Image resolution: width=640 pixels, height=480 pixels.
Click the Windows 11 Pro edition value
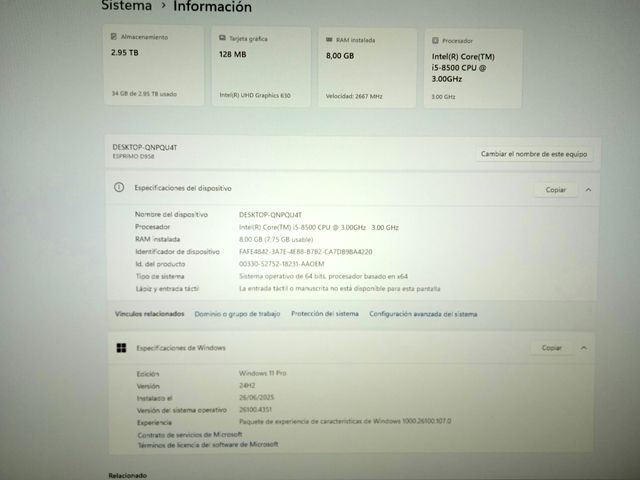[262, 373]
